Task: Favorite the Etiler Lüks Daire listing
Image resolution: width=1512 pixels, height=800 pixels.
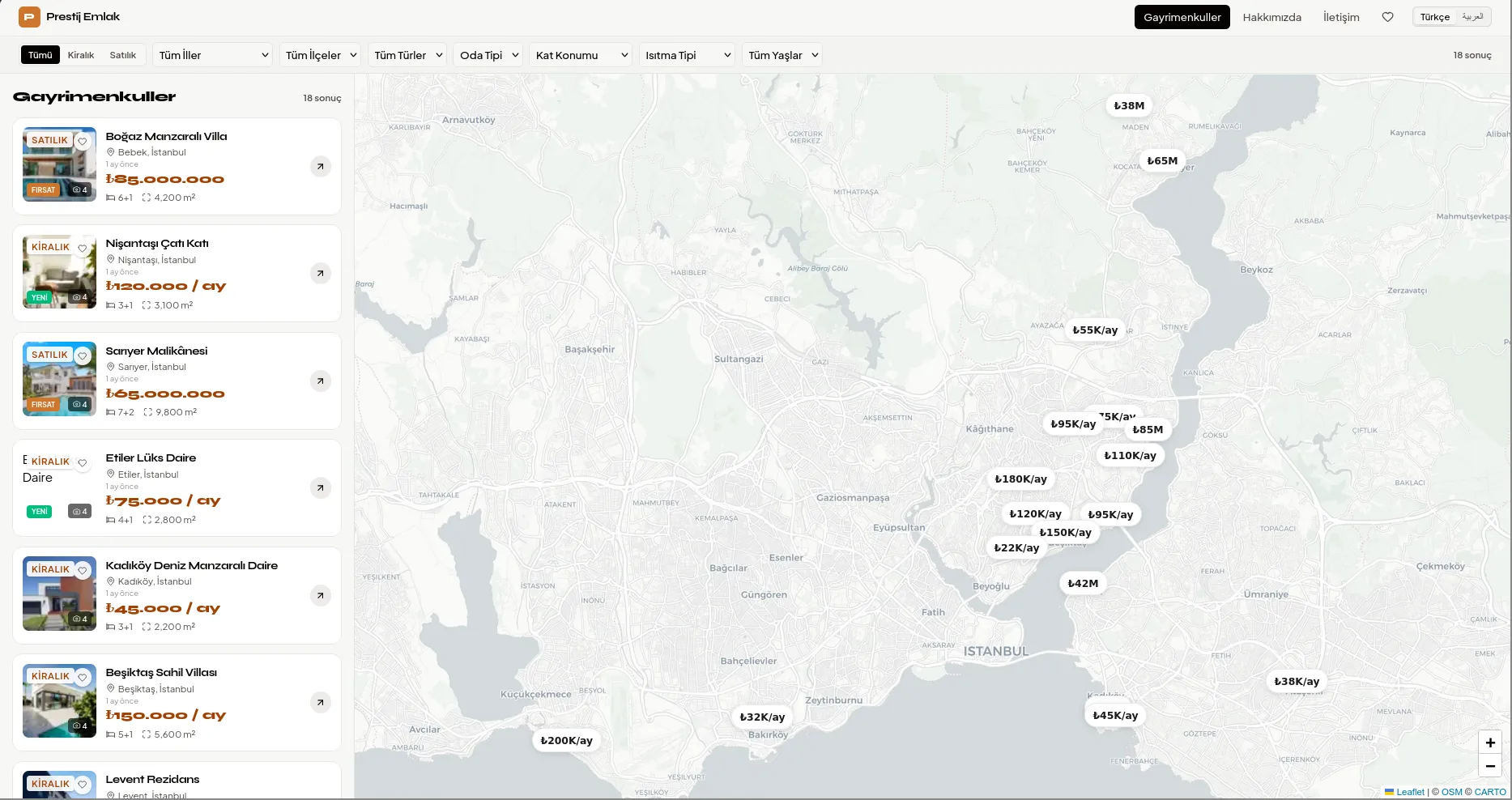Action: (x=82, y=462)
